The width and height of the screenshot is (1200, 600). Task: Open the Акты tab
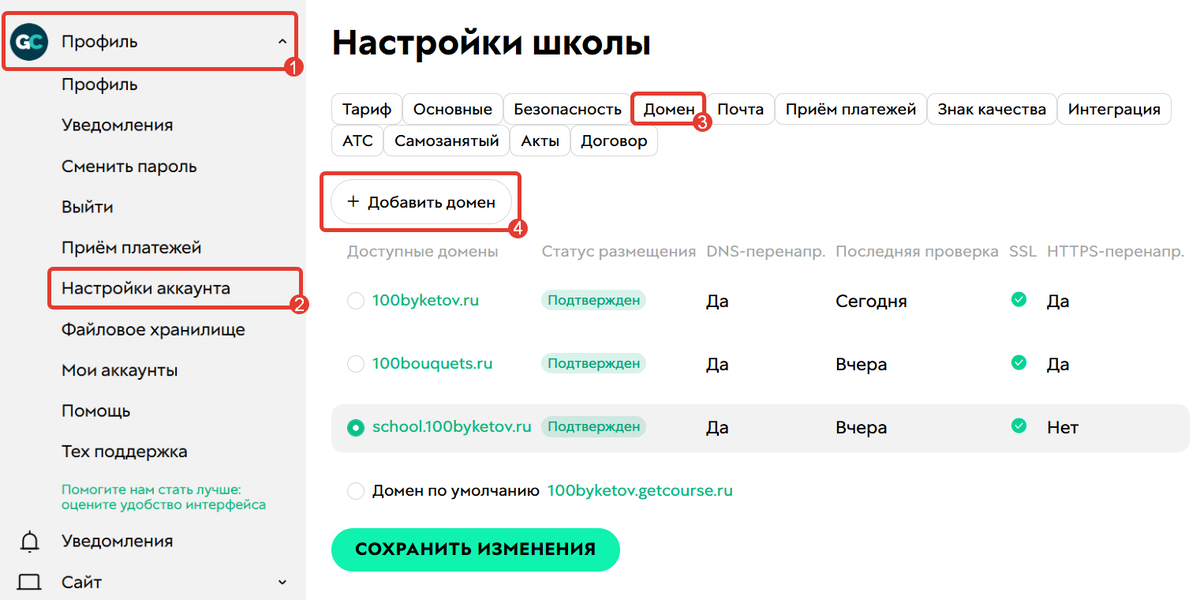pos(540,141)
